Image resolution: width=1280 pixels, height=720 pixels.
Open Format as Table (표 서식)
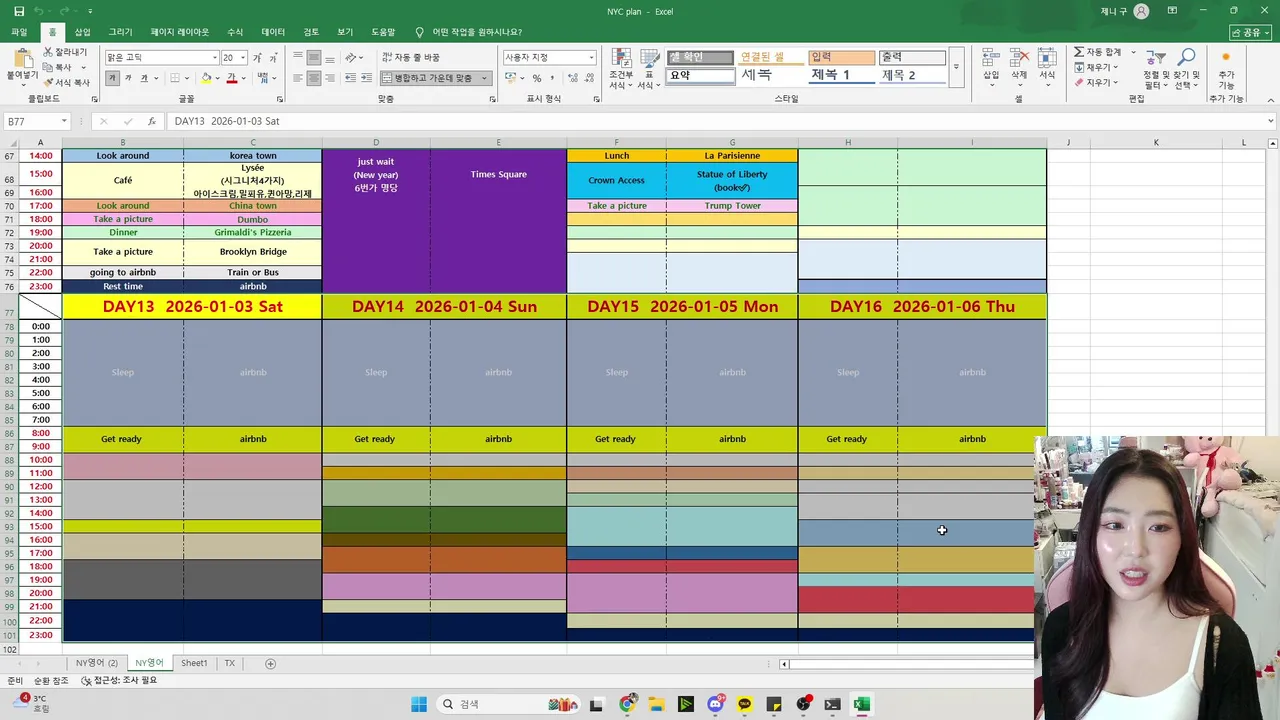[649, 69]
